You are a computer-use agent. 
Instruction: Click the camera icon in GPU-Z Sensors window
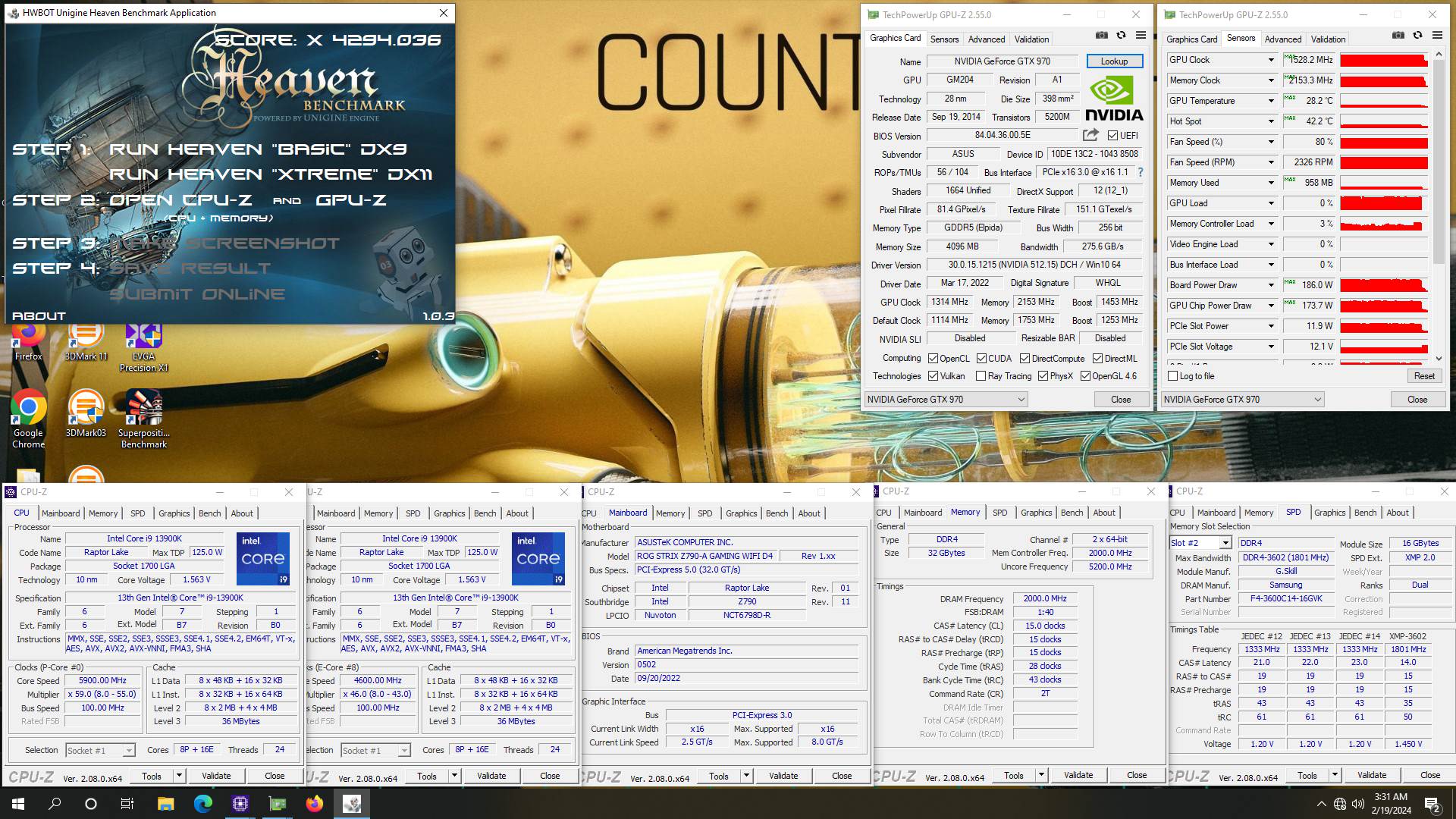1398,35
